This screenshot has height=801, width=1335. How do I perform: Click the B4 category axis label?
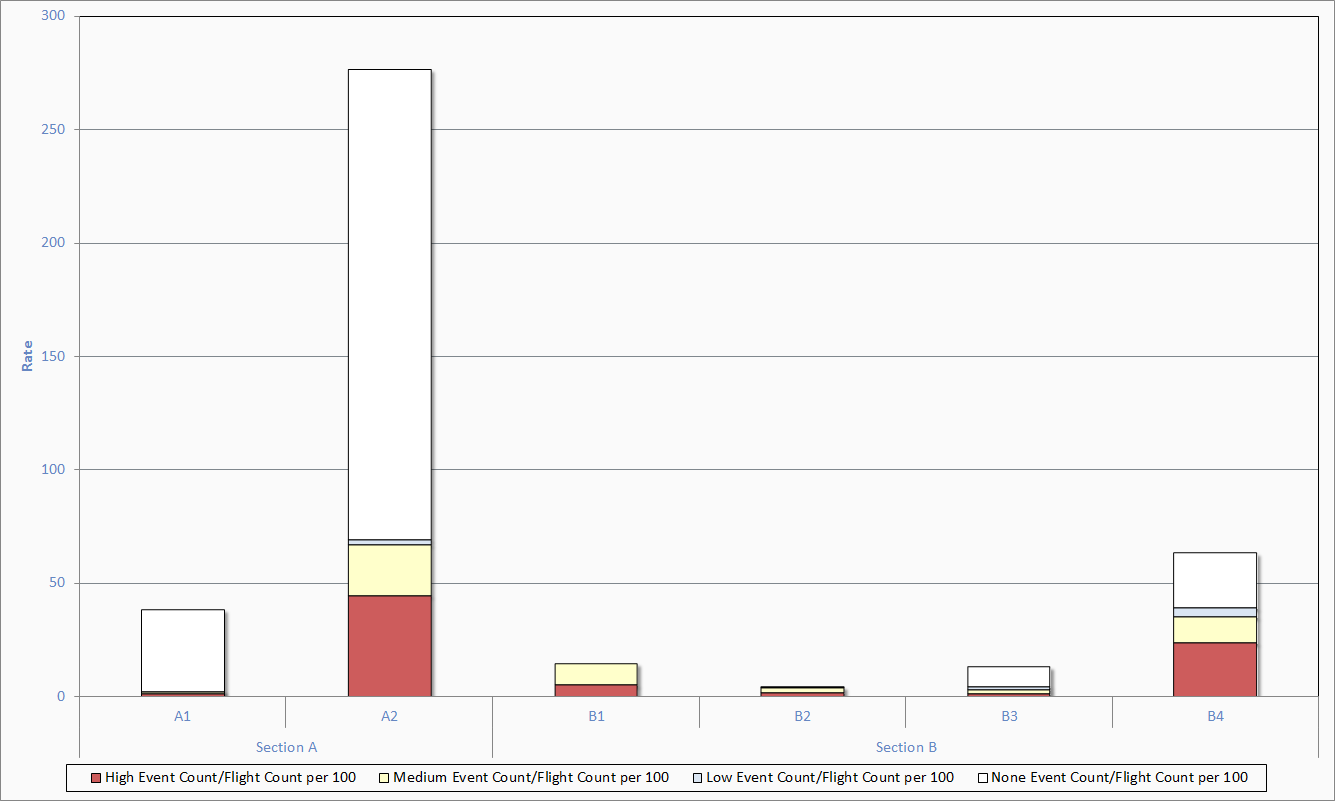(1215, 716)
